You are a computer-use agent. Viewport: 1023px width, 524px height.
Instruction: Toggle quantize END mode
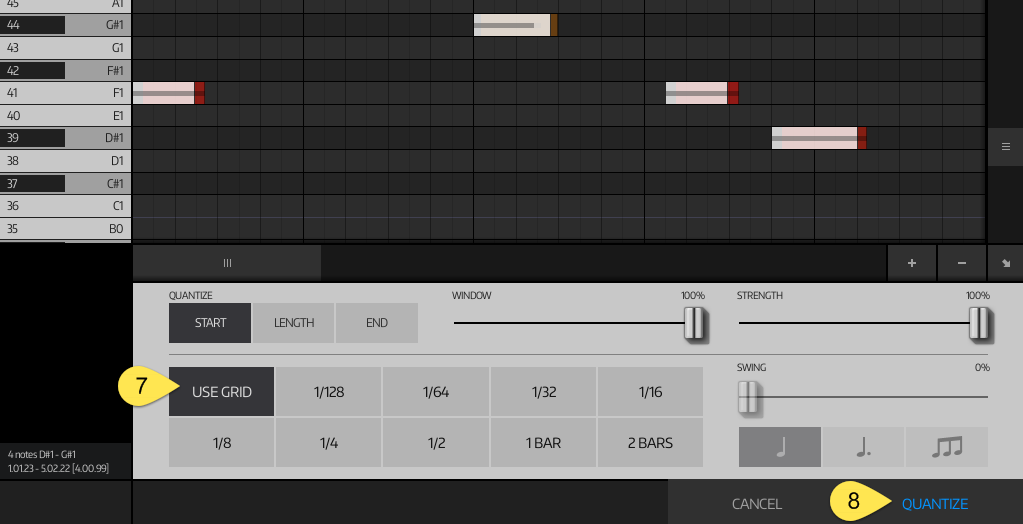pyautogui.click(x=377, y=323)
